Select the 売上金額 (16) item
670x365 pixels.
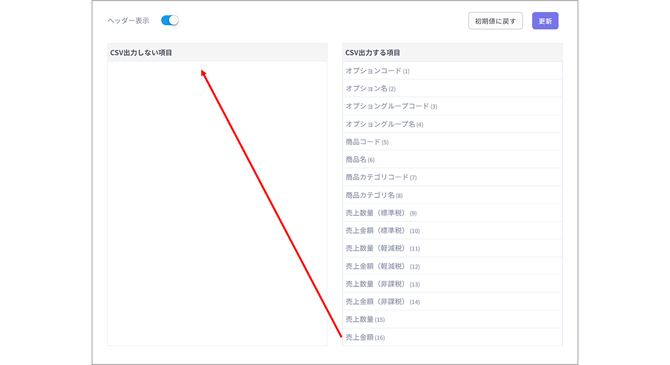(452, 337)
